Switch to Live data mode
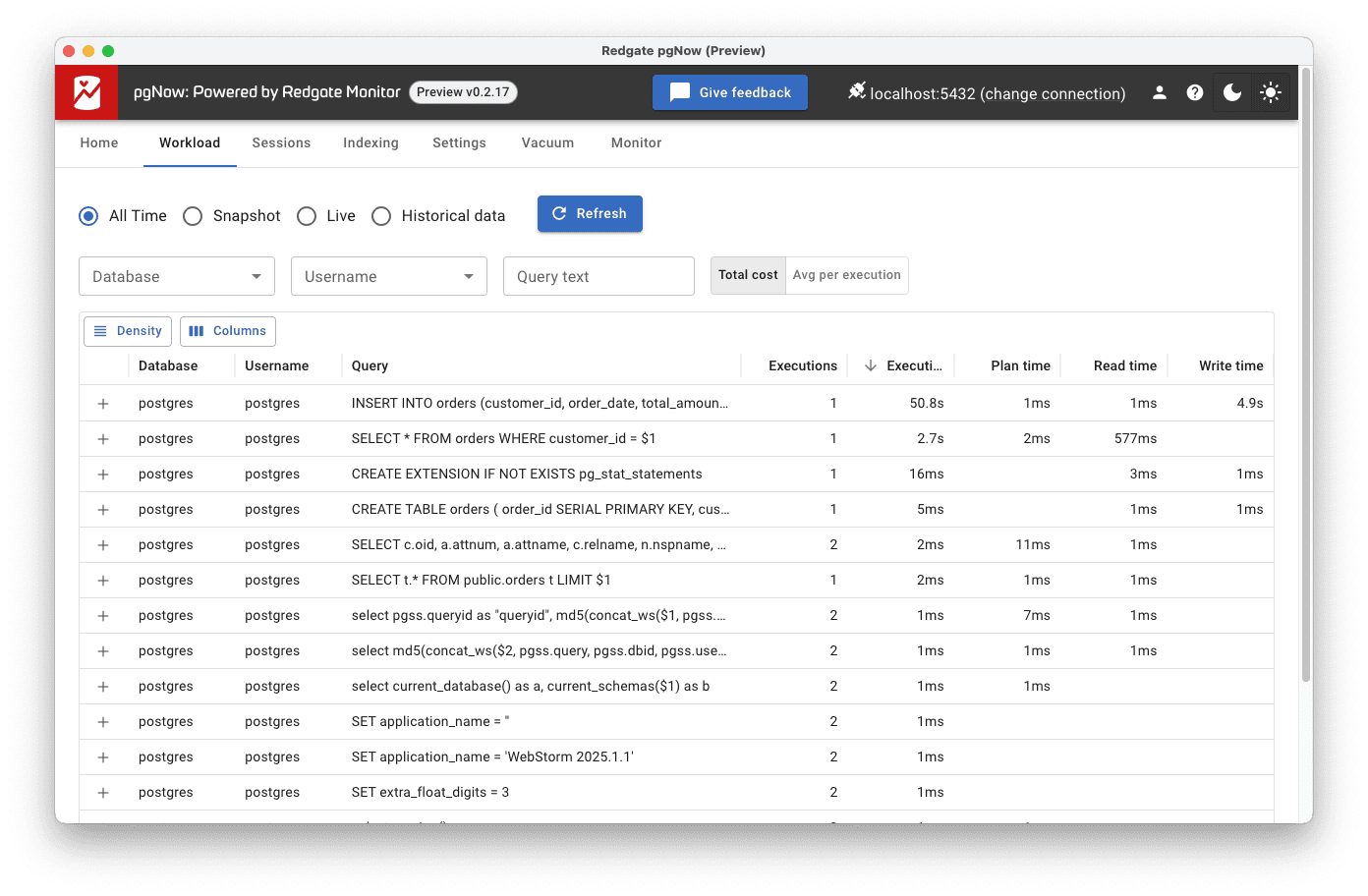The height and width of the screenshot is (896, 1368). click(307, 215)
